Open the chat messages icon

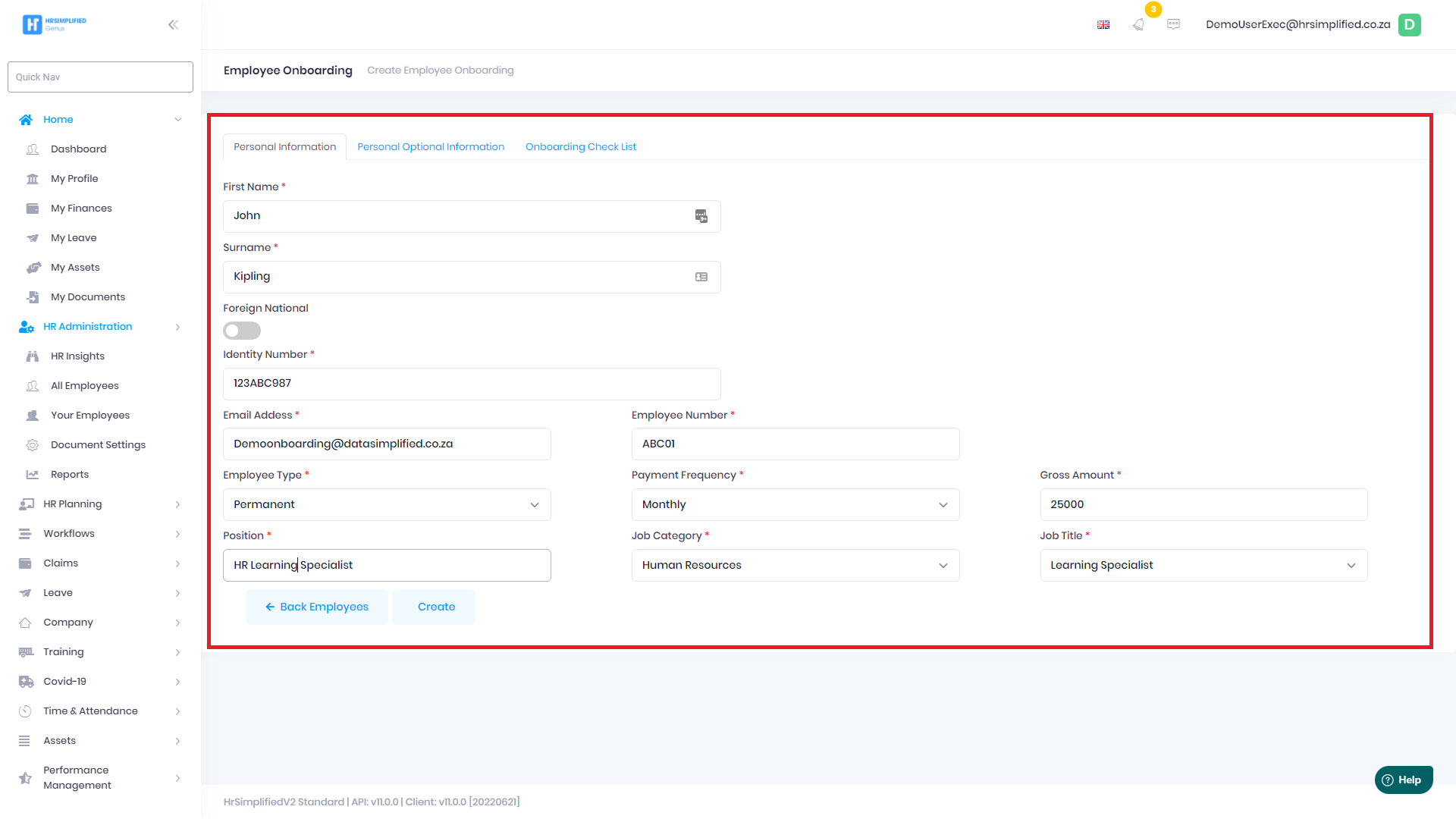click(x=1173, y=24)
